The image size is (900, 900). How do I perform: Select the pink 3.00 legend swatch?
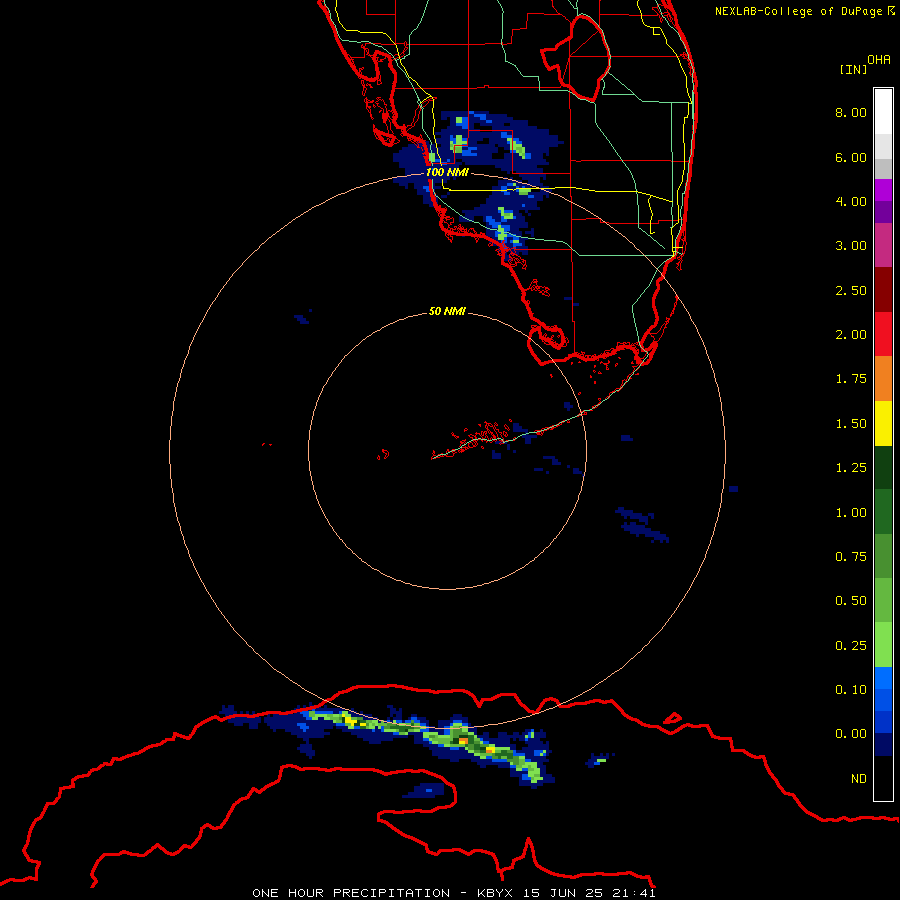pos(883,245)
